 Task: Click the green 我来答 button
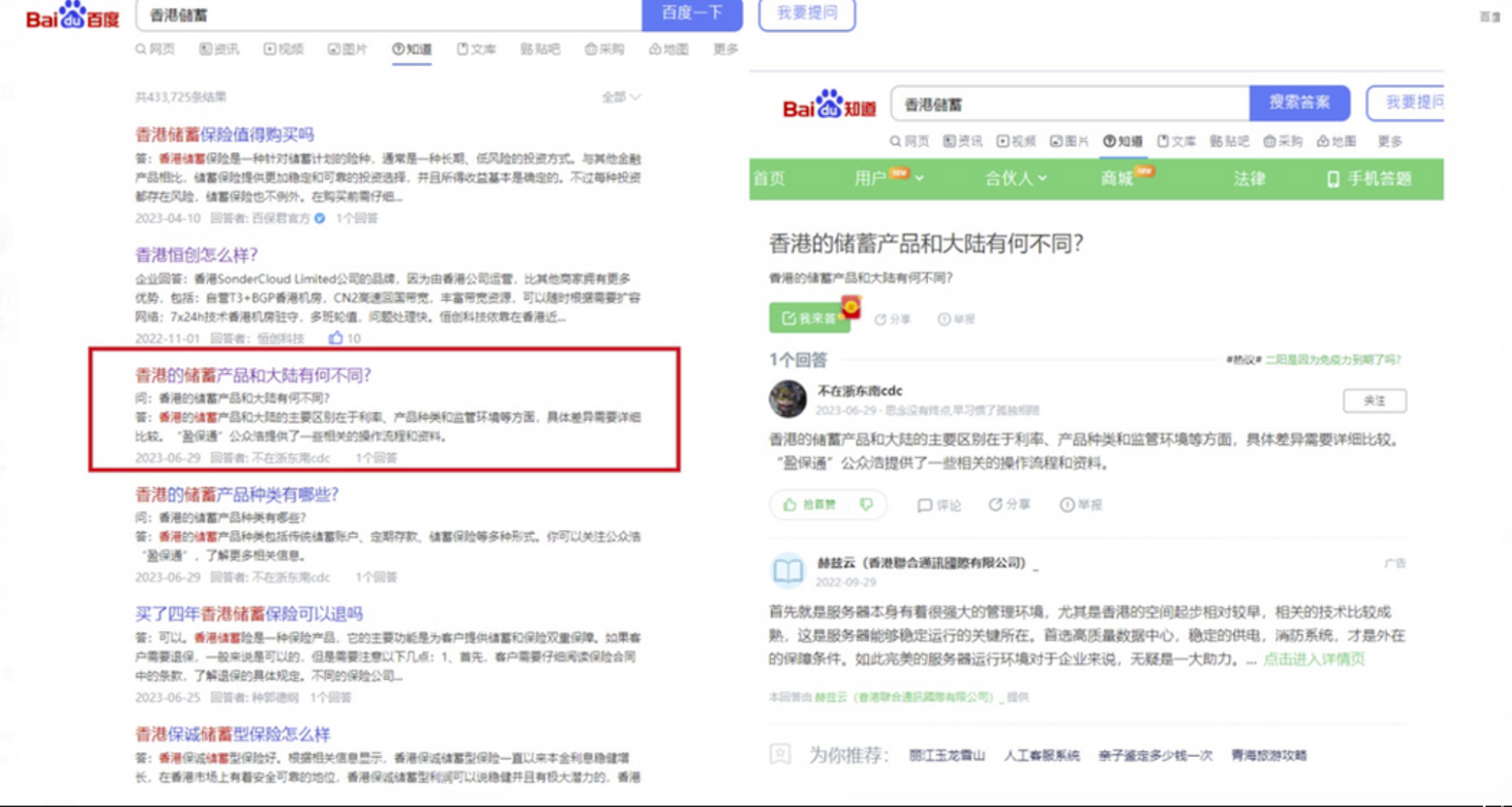[x=809, y=318]
